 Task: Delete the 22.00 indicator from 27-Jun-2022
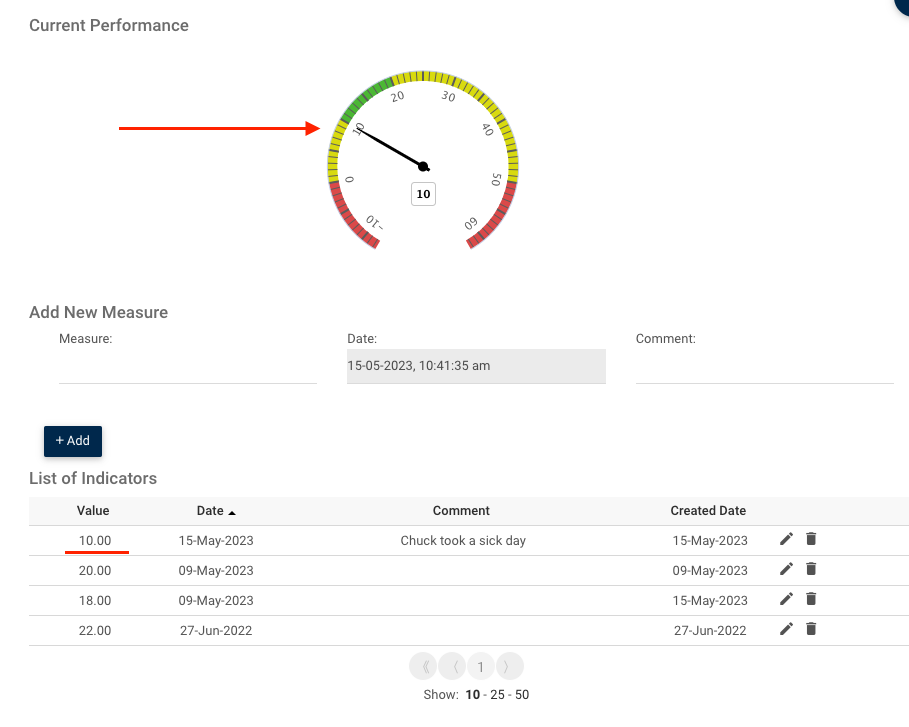tap(811, 630)
